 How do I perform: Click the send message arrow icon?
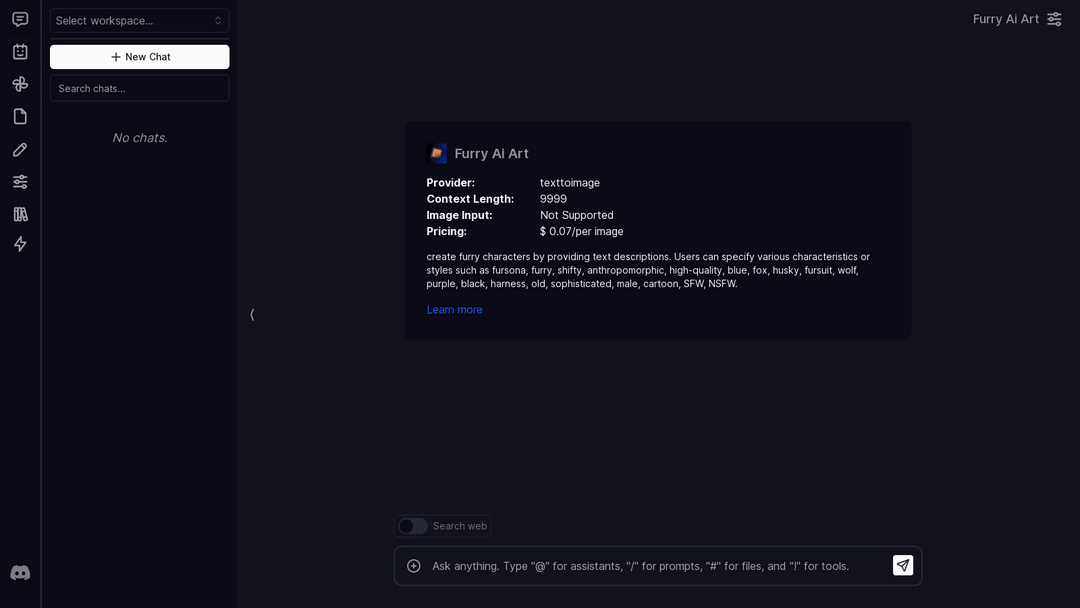click(902, 566)
